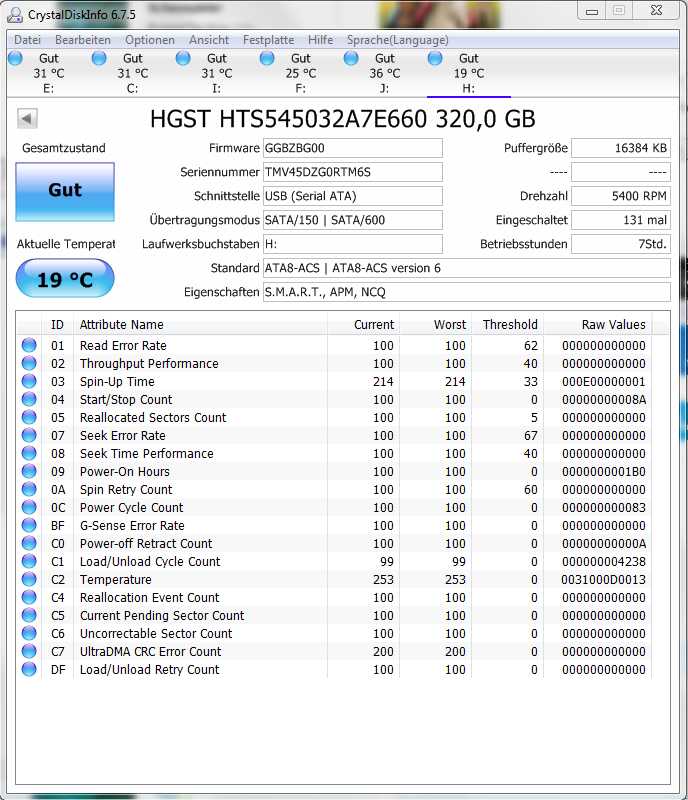Click raw value 0000000001B0 in Power-On Hours row
Screen dimensions: 688x800
pyautogui.click(x=604, y=471)
